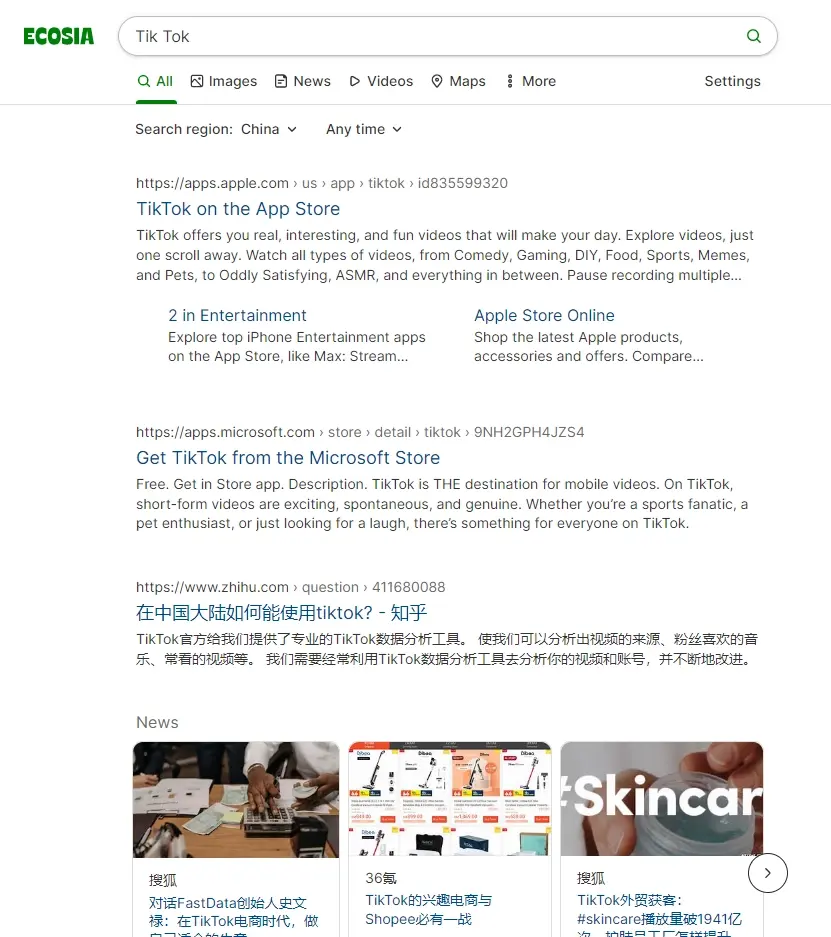This screenshot has width=831, height=937.
Task: Open the Zhihu tiktok question result
Action: [281, 613]
